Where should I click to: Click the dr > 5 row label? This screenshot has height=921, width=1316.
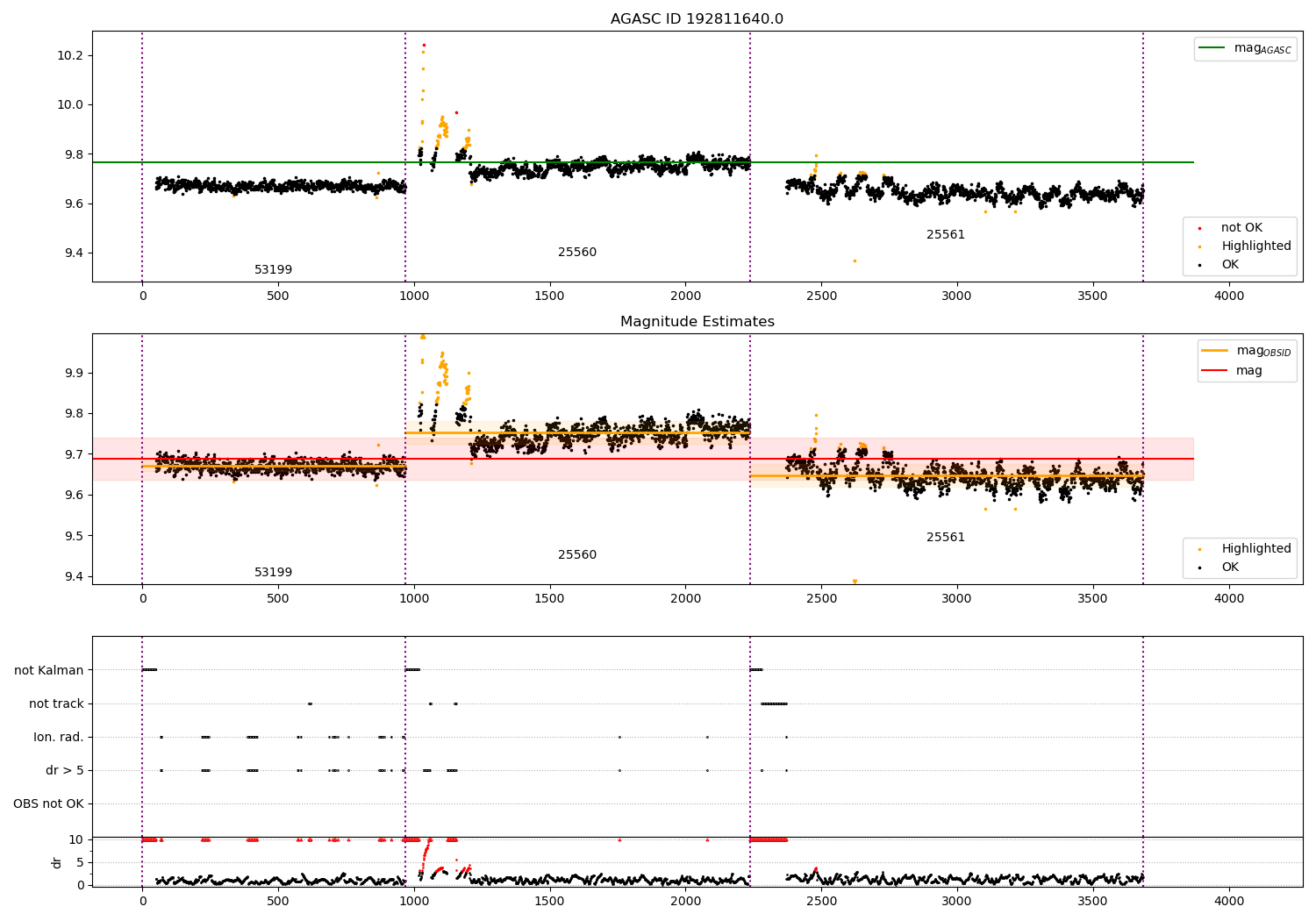pos(65,771)
